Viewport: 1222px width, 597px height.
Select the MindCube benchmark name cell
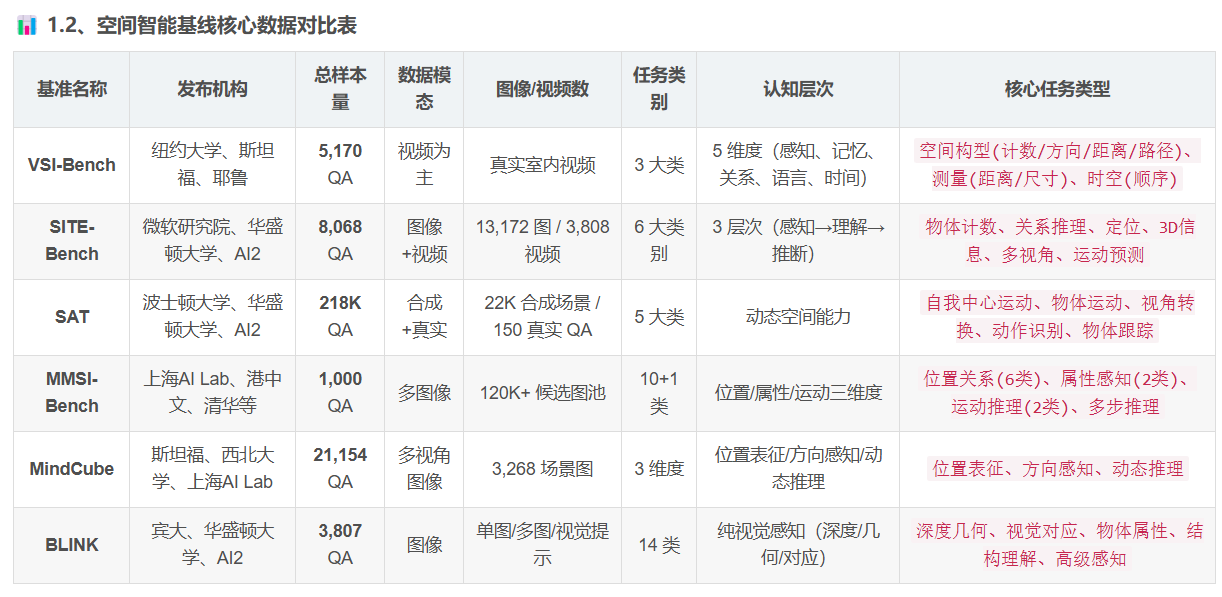[72, 469]
